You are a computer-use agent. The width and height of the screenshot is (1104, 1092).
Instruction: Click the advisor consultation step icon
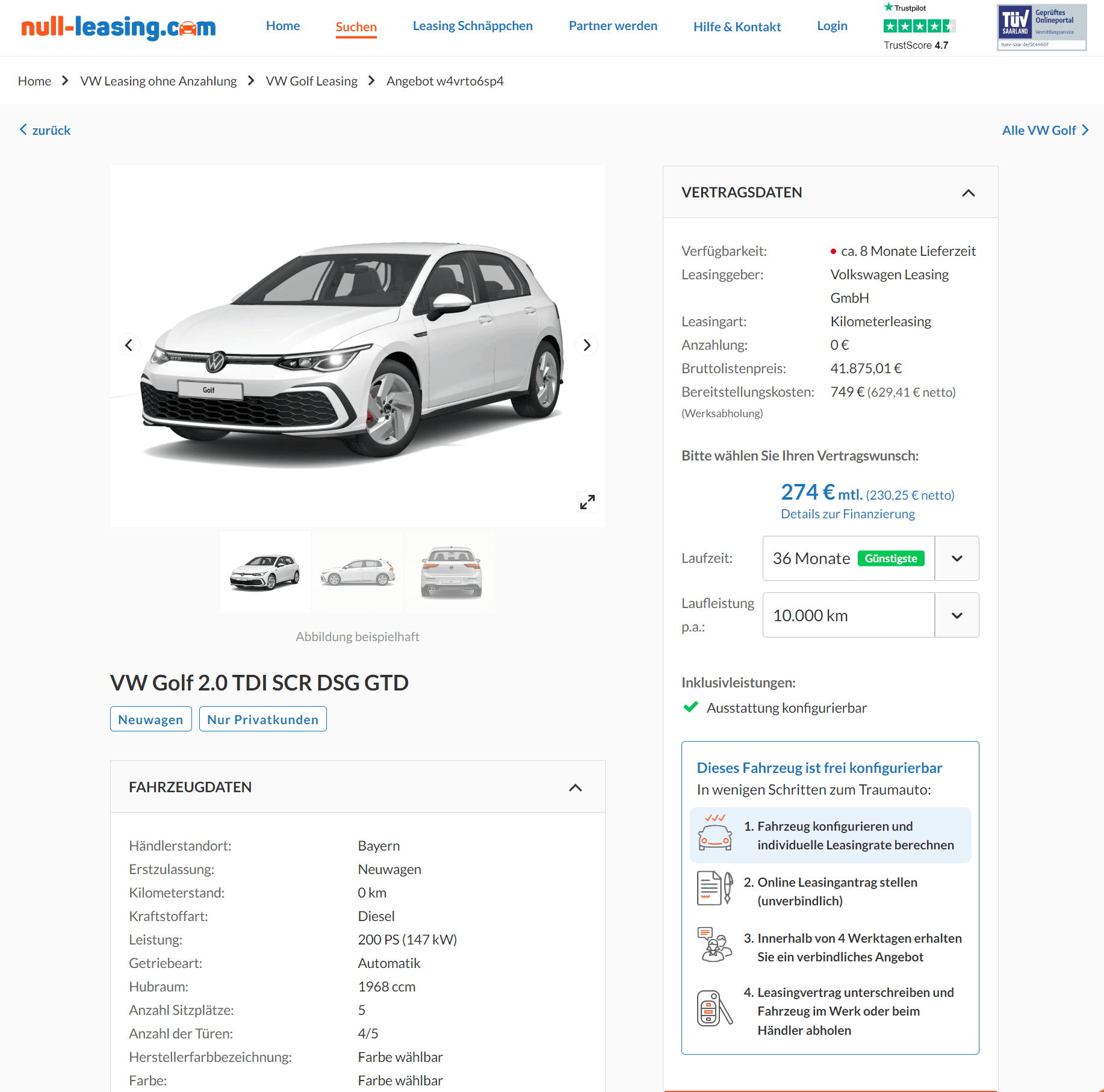coord(715,944)
